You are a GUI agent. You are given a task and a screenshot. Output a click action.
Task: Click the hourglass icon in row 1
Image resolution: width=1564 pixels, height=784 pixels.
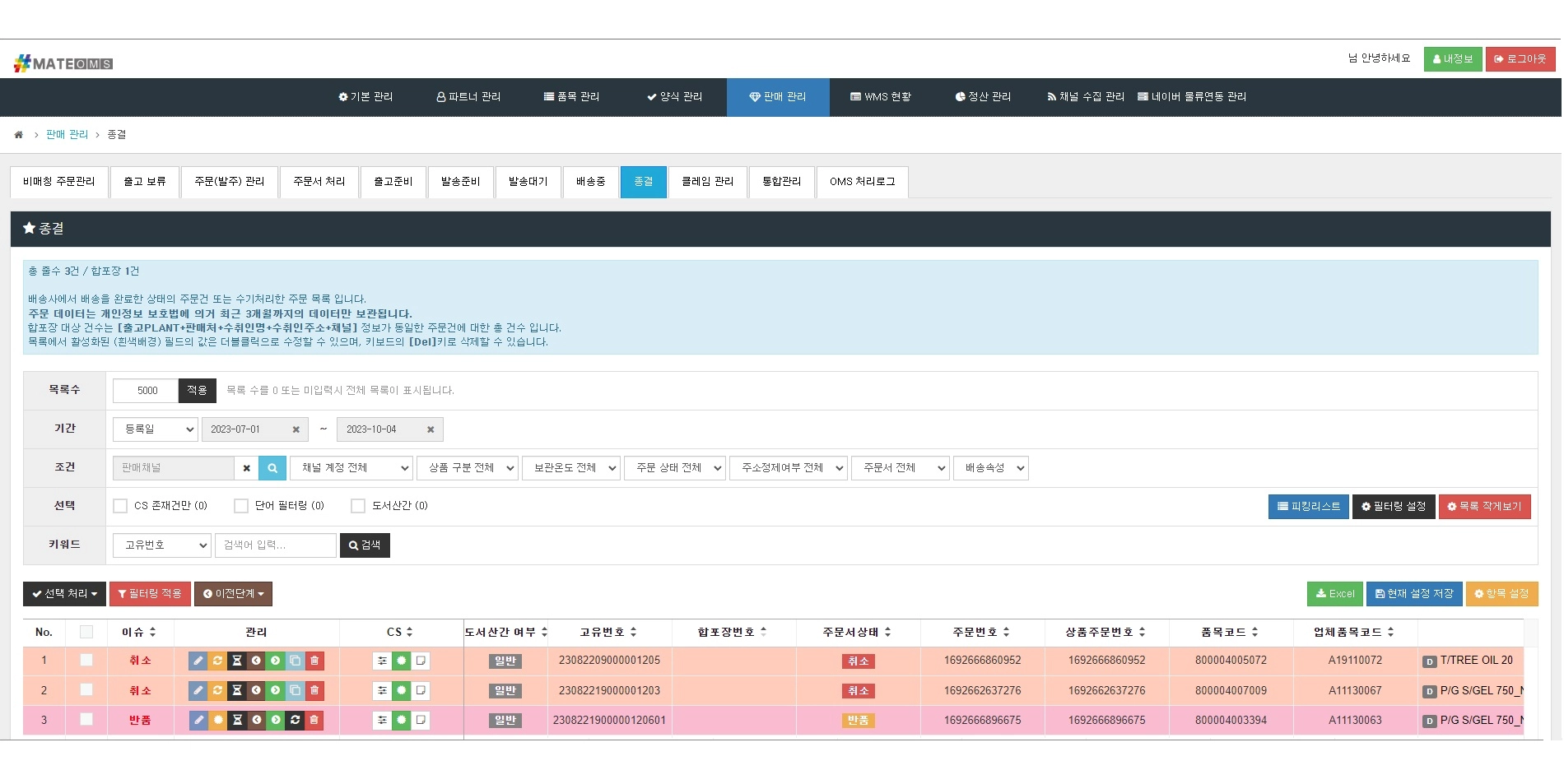(x=237, y=661)
